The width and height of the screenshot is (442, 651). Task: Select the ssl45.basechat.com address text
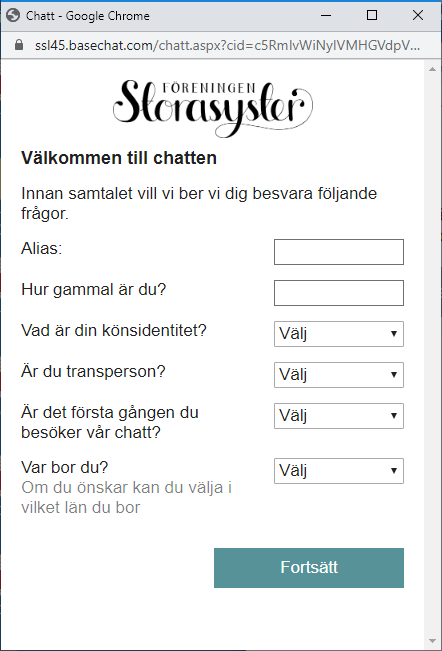click(227, 45)
